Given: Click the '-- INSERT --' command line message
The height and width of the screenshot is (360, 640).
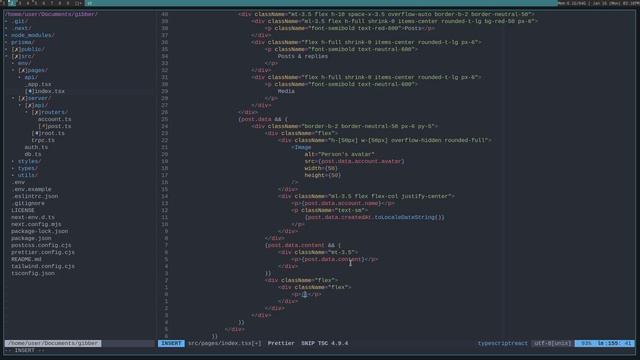Looking at the screenshot, I should (24, 350).
